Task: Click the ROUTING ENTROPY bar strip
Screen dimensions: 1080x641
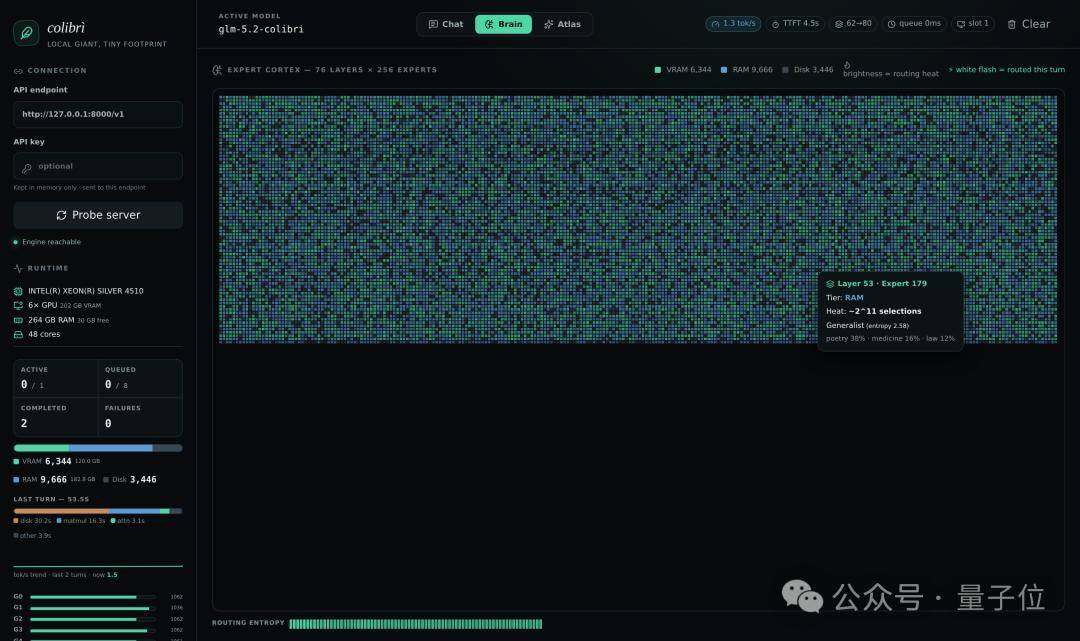Action: click(x=415, y=624)
